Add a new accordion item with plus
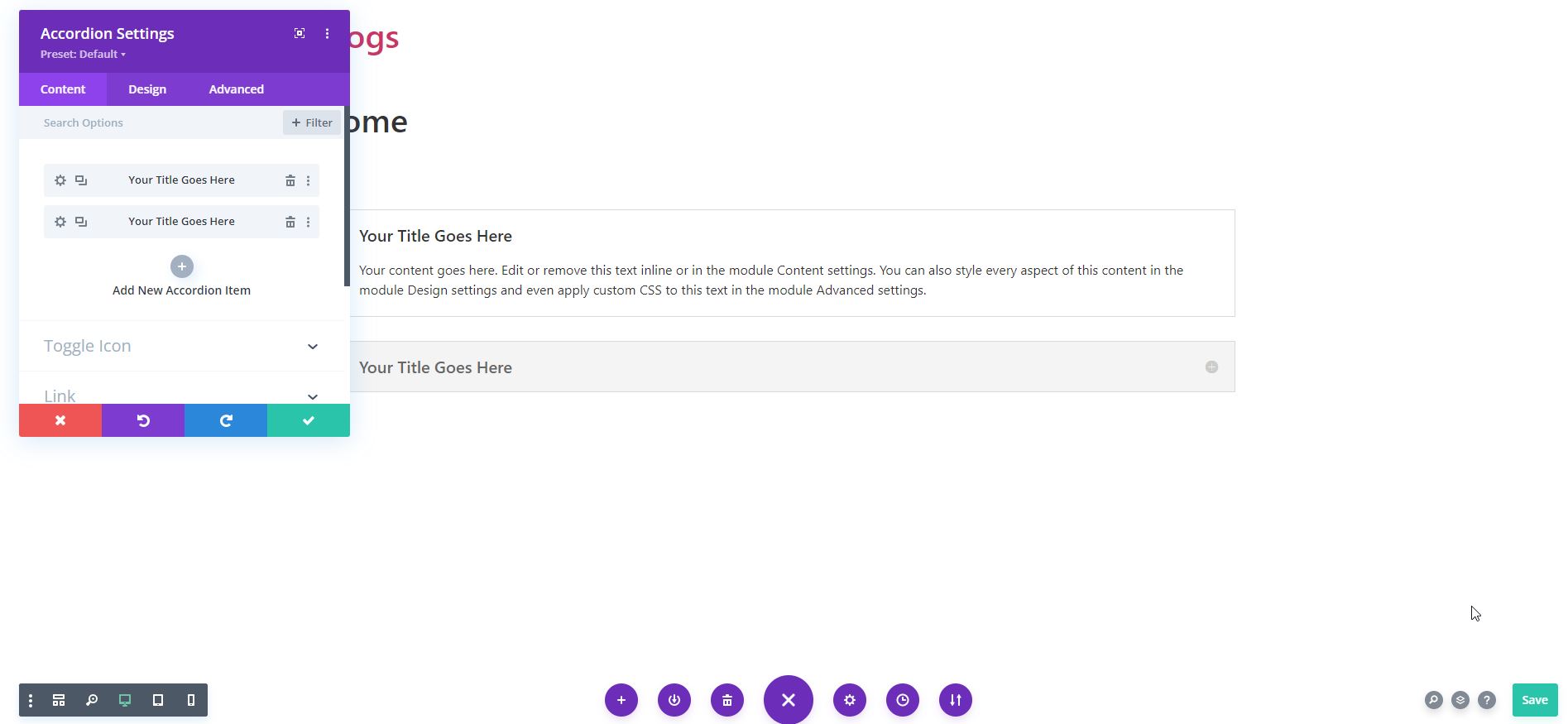Screen dimensions: 1568x724 (182, 266)
